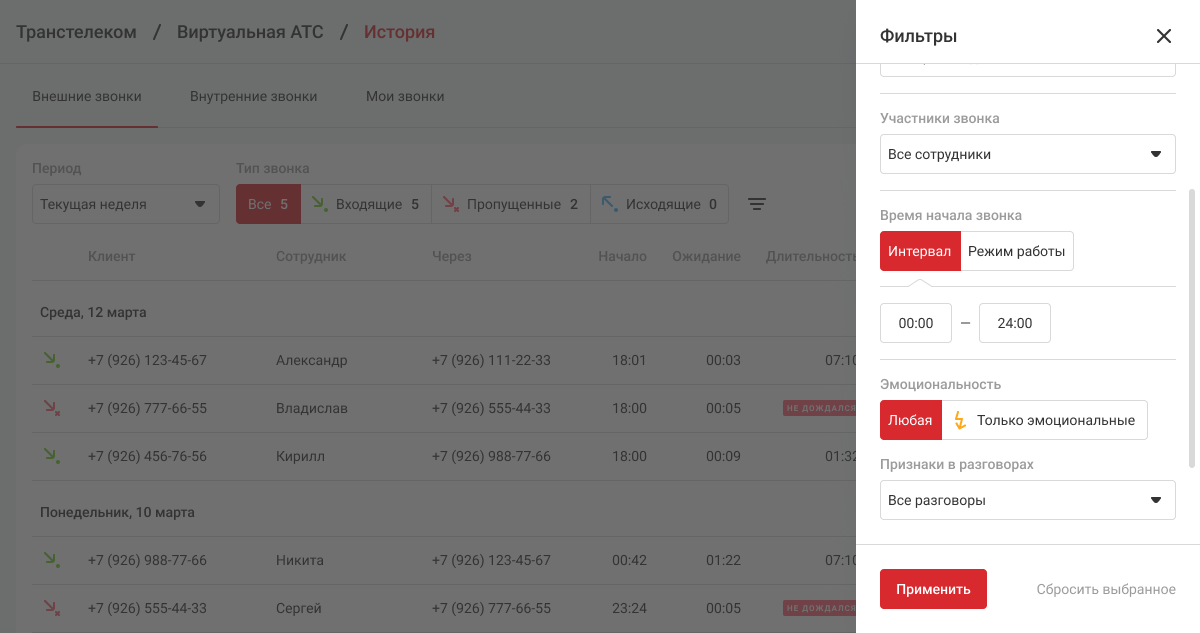Open Текущая неделя period dropdown
The image size is (1200, 633).
125,204
